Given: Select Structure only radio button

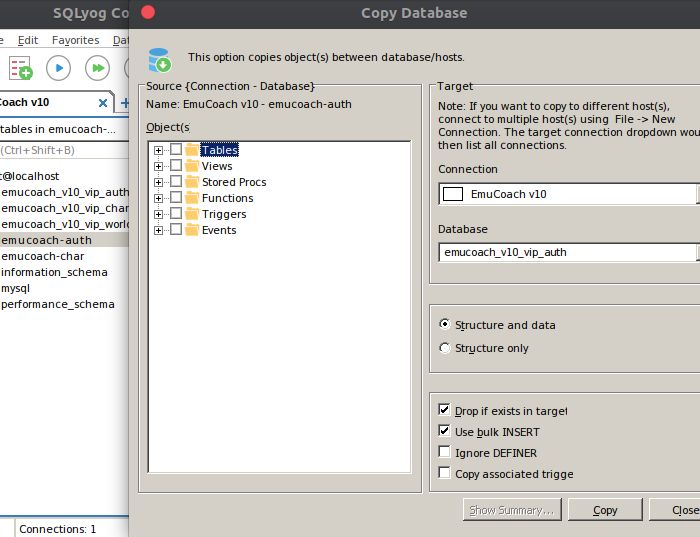Looking at the screenshot, I should coord(445,347).
